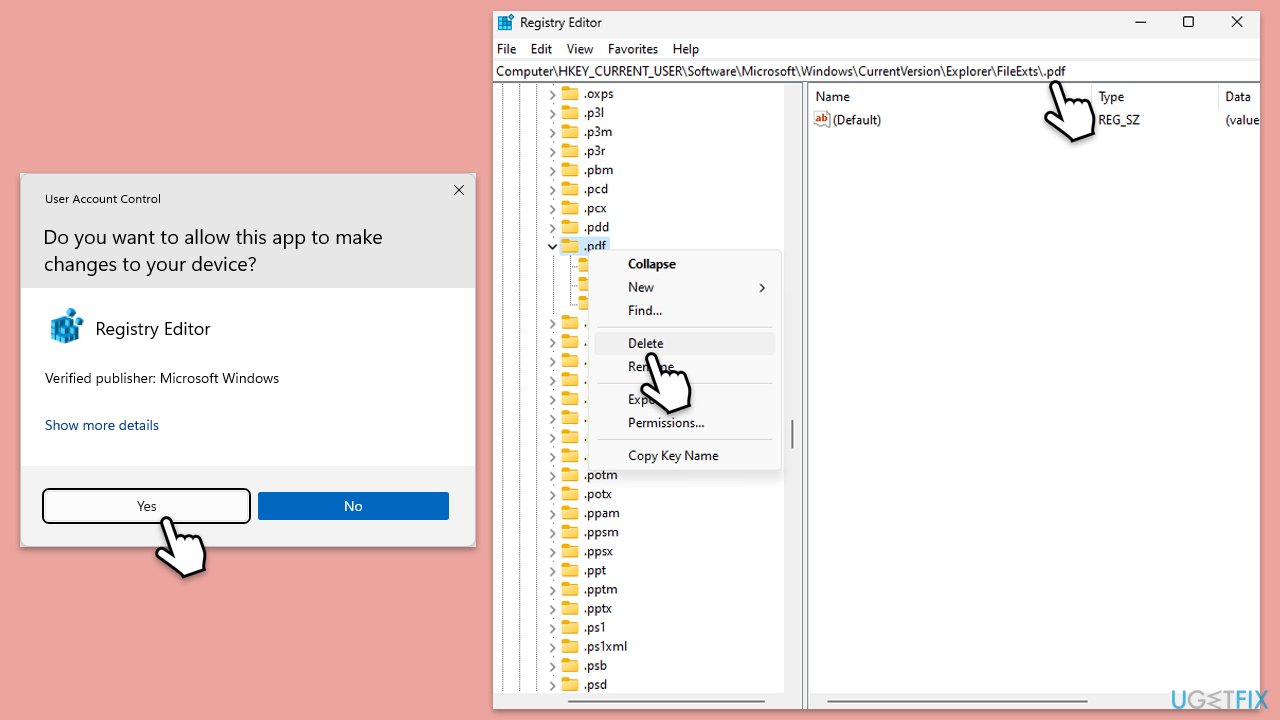
Task: Select the .pptx key label
Action: (x=598, y=608)
